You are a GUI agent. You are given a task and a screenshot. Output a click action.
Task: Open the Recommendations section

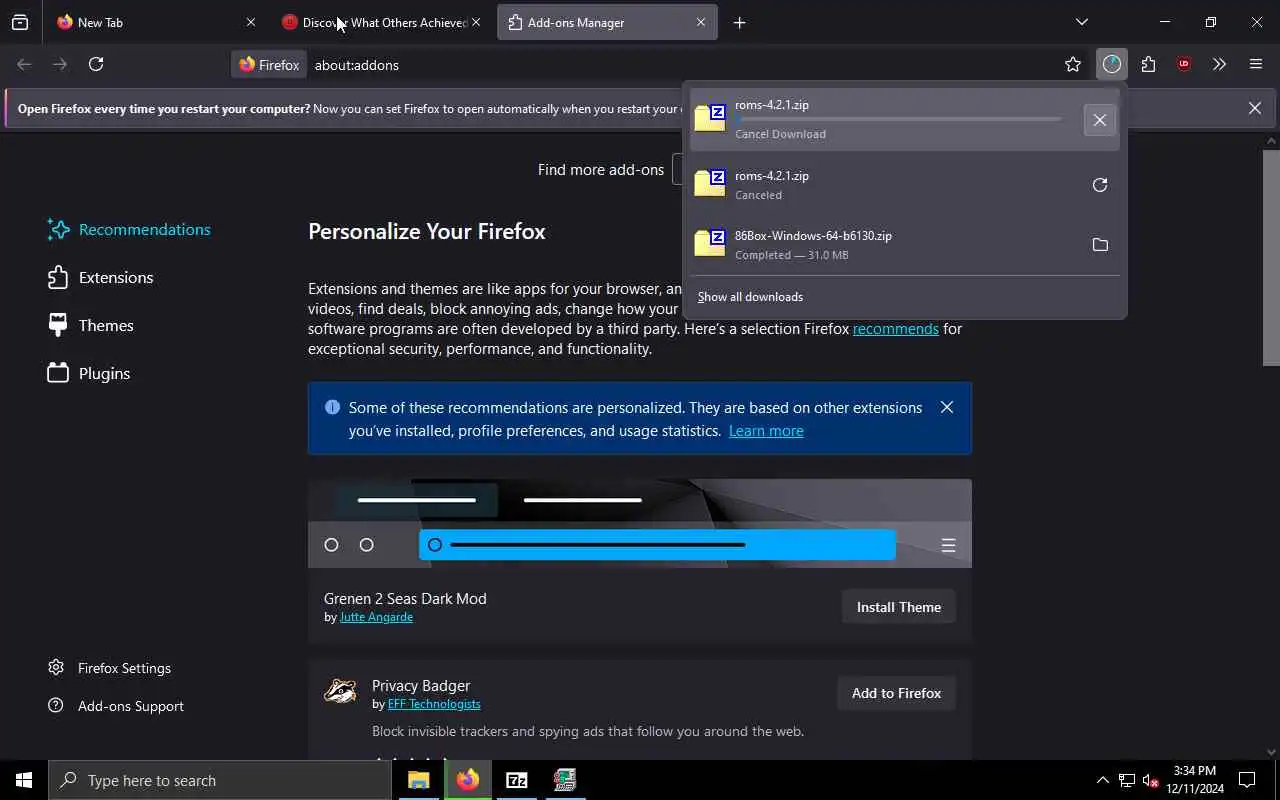pos(129,230)
